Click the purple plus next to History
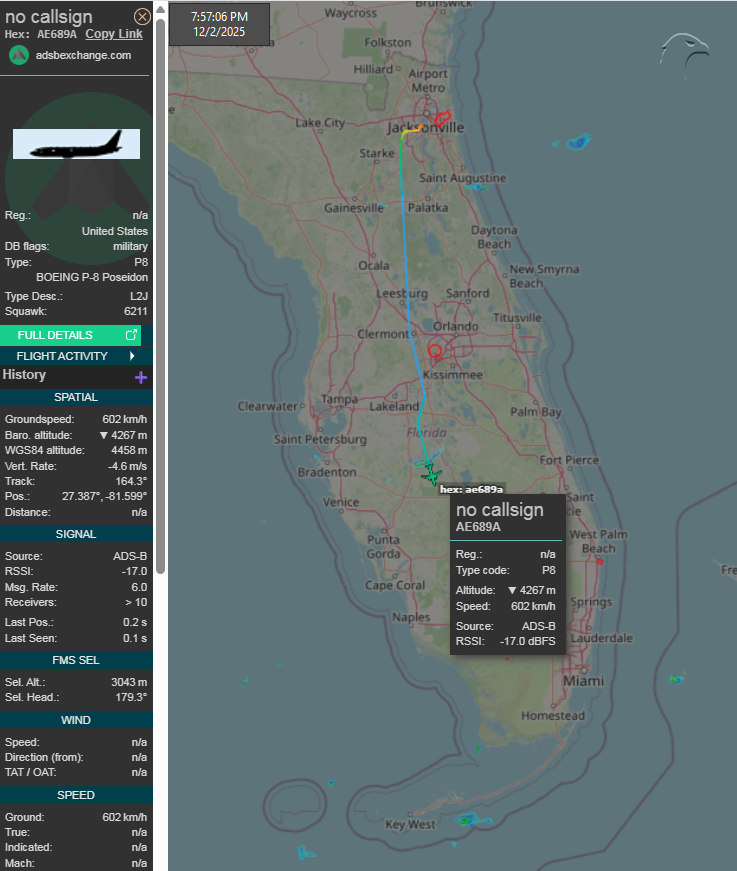 point(141,378)
